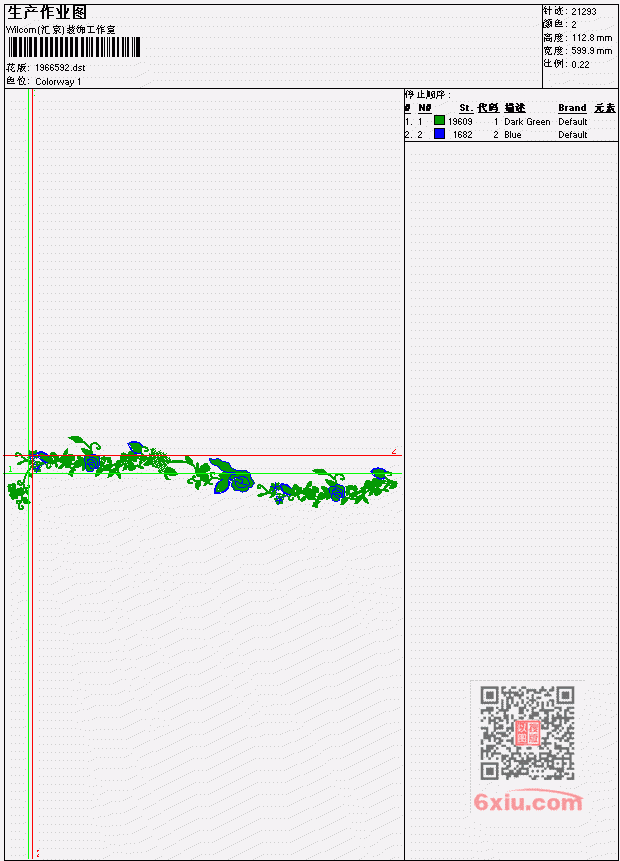This screenshot has height=861, width=620.
Task: Click the large blue rose in the design
Action: [241, 481]
